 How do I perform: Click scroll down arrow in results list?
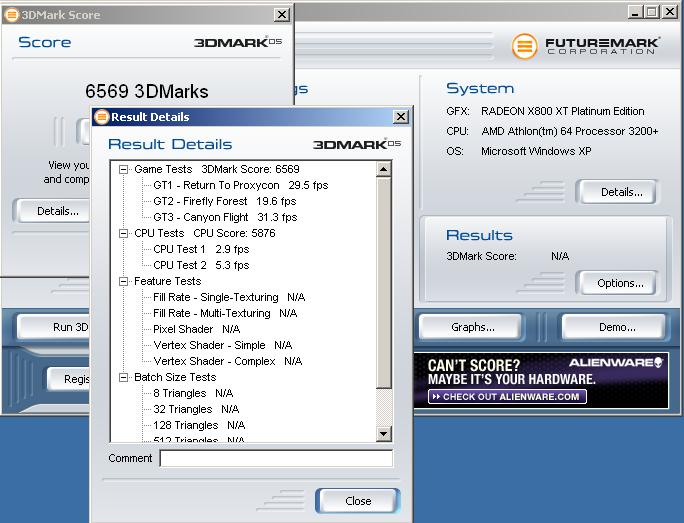pyautogui.click(x=383, y=434)
